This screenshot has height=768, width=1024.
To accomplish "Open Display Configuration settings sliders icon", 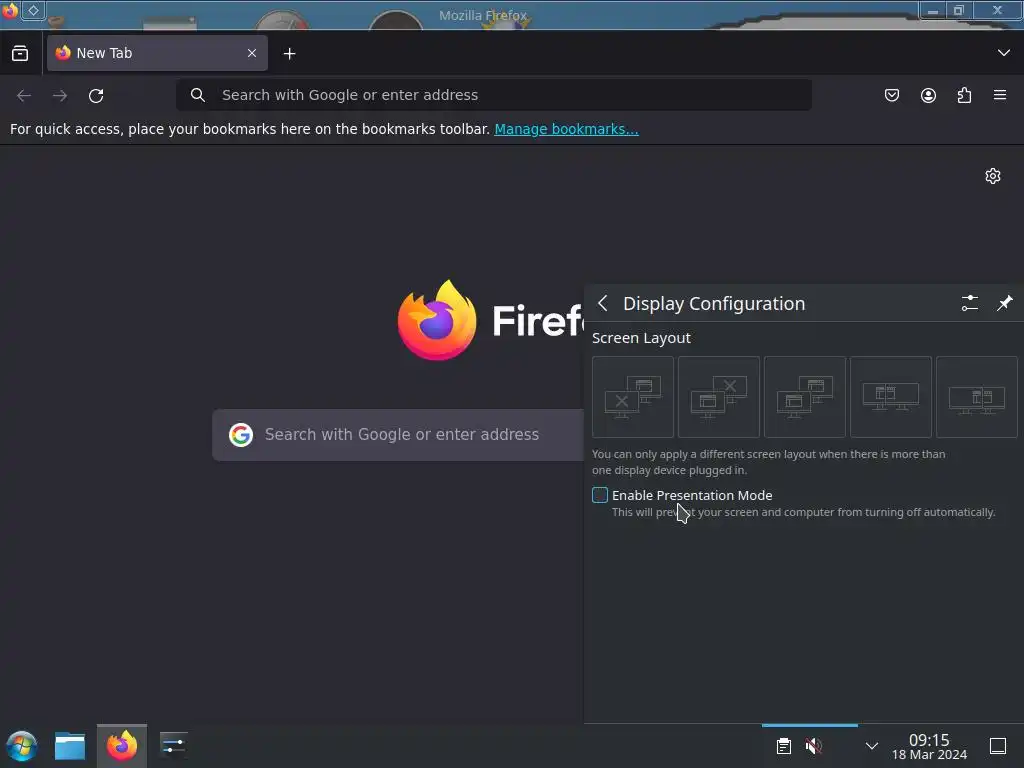I will (970, 303).
